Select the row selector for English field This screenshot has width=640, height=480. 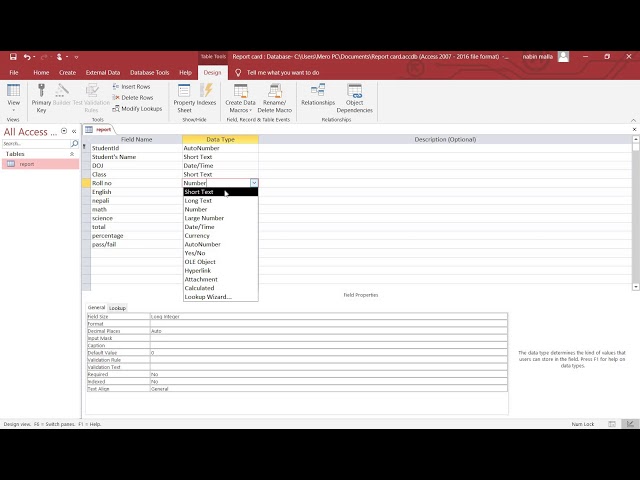pyautogui.click(x=86, y=192)
